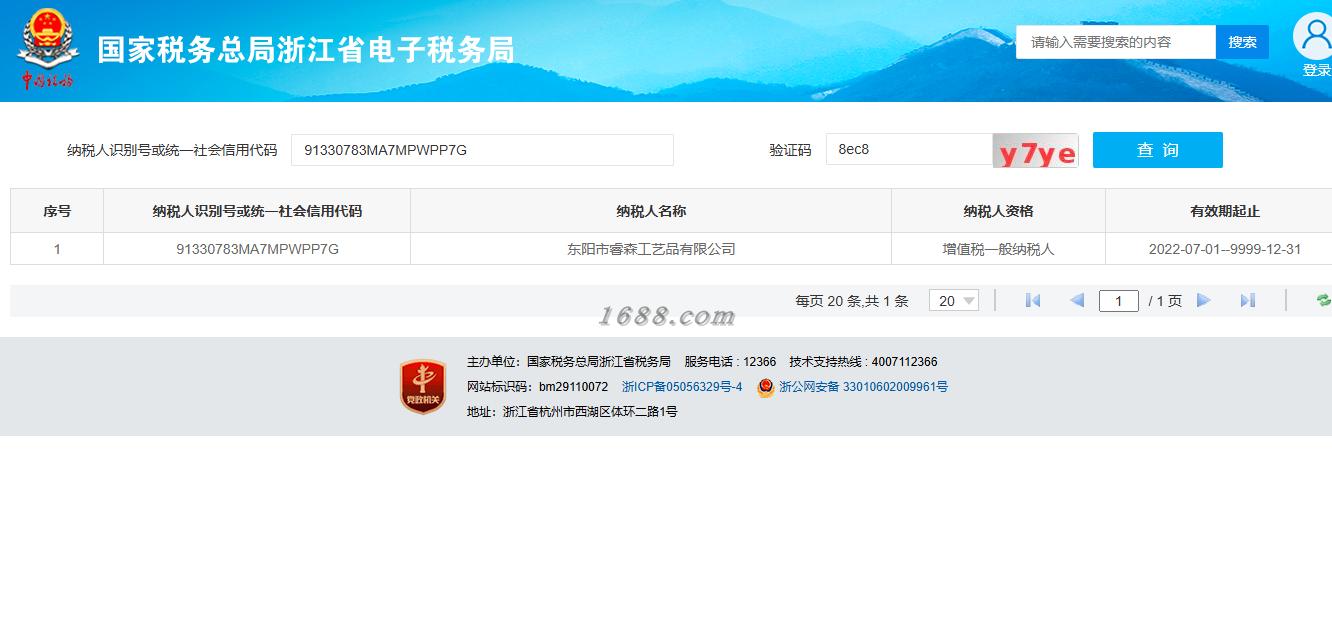Focus the 验证码 input field
The image size is (1332, 627).
pyautogui.click(x=909, y=150)
